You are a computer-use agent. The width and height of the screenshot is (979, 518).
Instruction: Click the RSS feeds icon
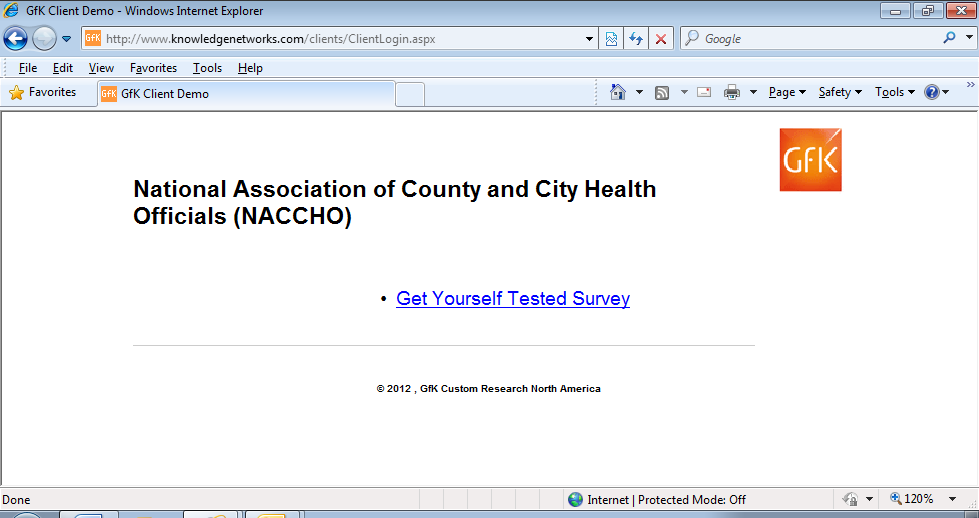[662, 92]
